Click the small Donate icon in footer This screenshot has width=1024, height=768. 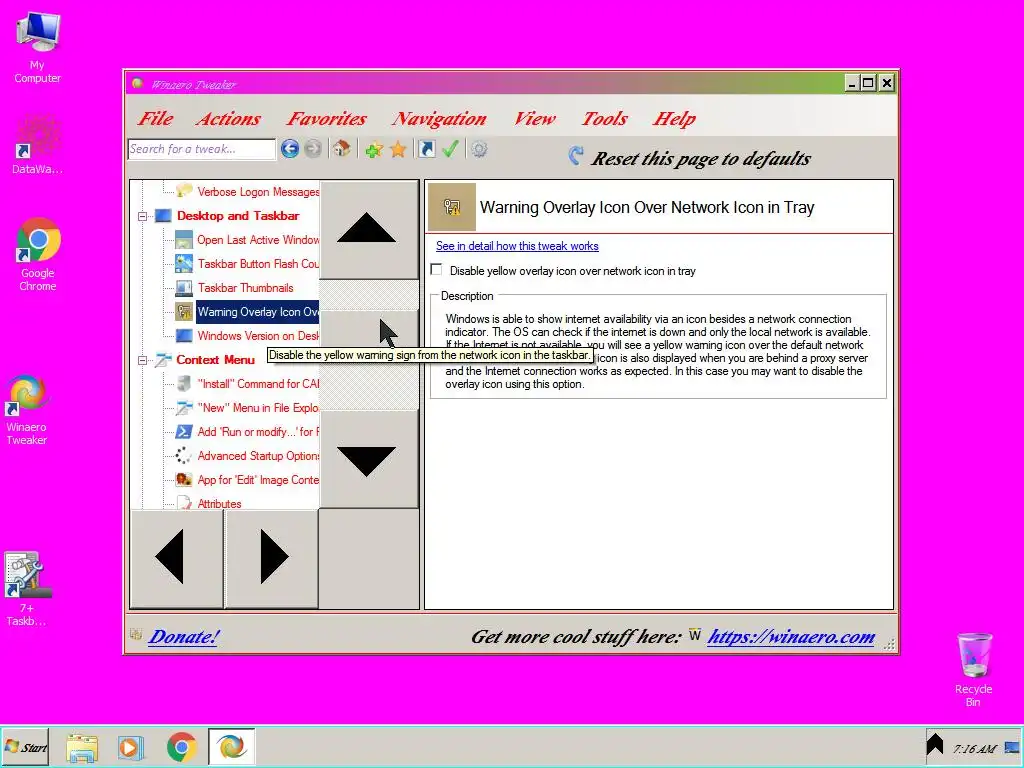(136, 634)
